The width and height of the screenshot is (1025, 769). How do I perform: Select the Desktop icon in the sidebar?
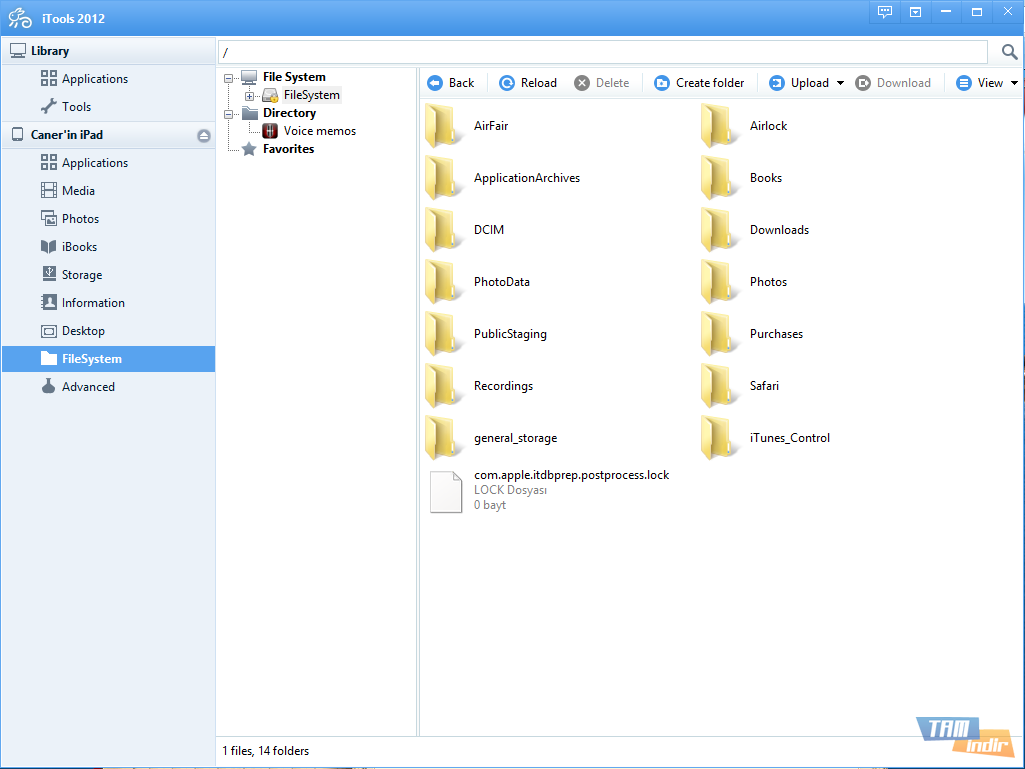point(51,330)
